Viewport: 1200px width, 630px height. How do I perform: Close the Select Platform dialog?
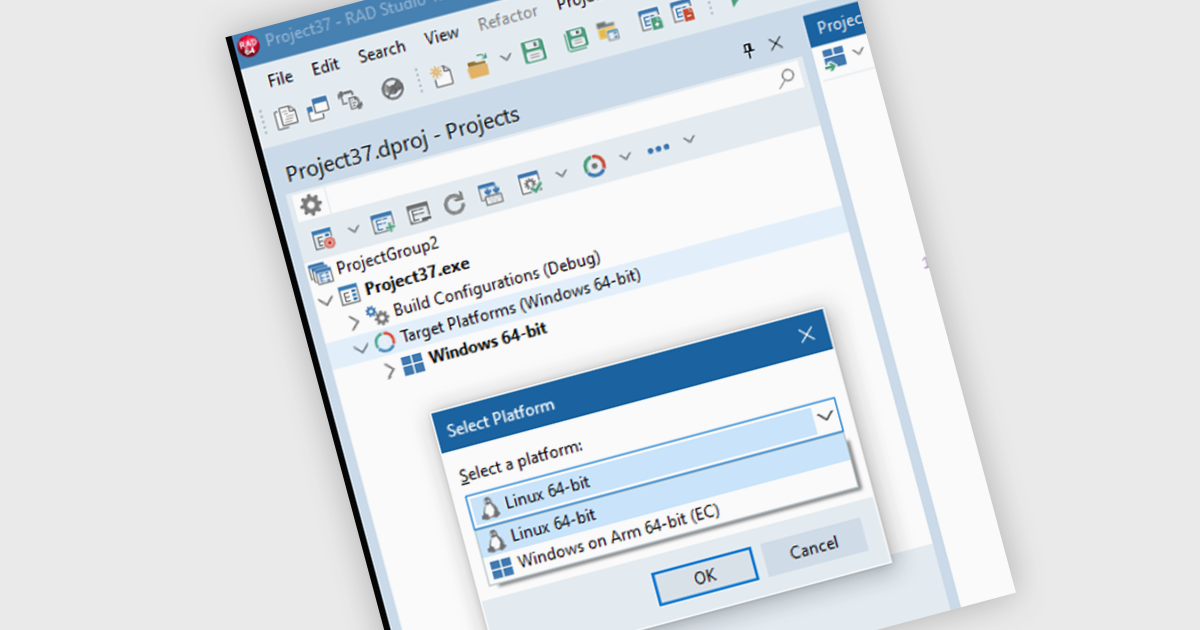click(x=807, y=334)
